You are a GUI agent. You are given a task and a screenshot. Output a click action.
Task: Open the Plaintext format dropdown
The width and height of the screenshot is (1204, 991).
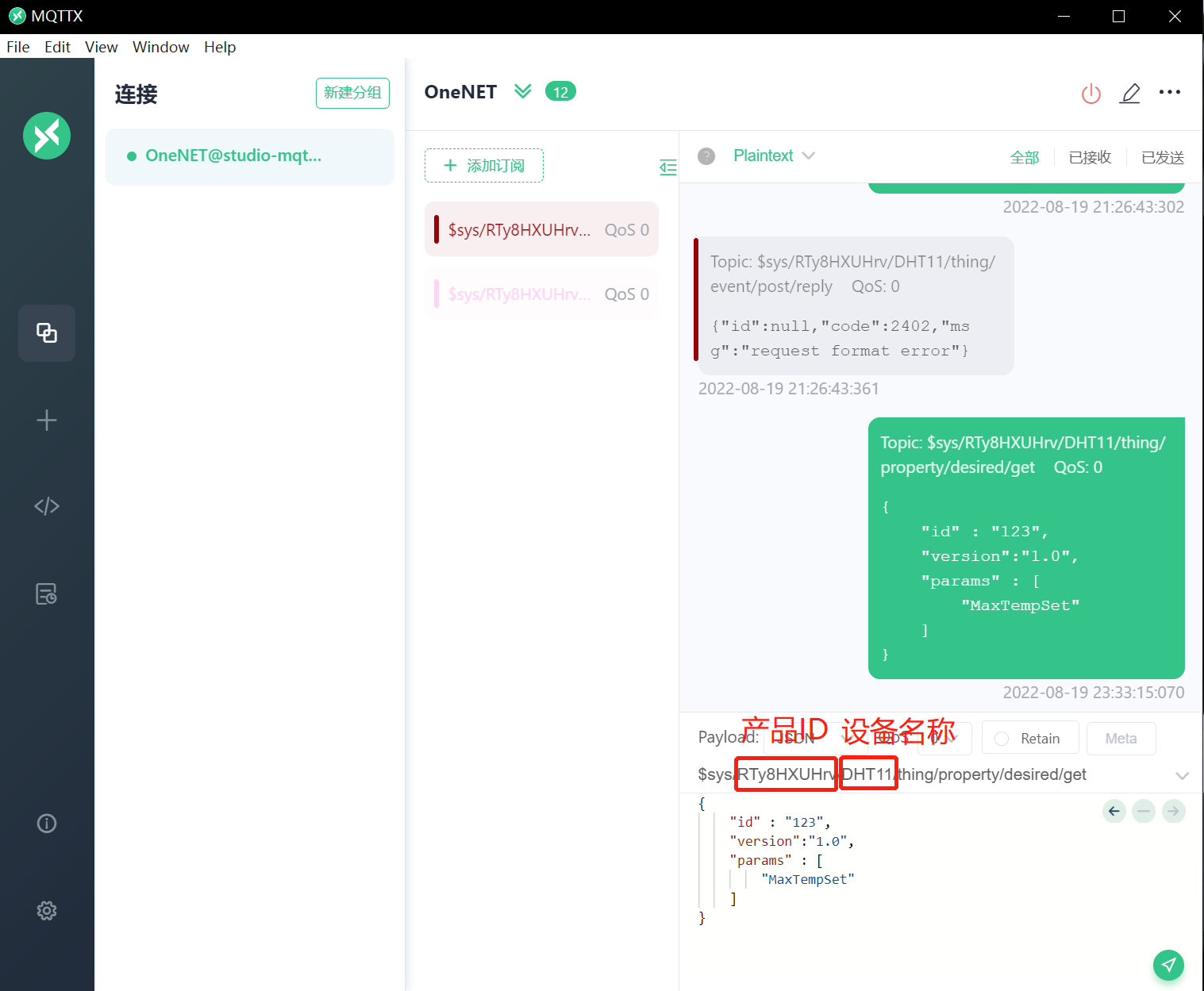(774, 156)
